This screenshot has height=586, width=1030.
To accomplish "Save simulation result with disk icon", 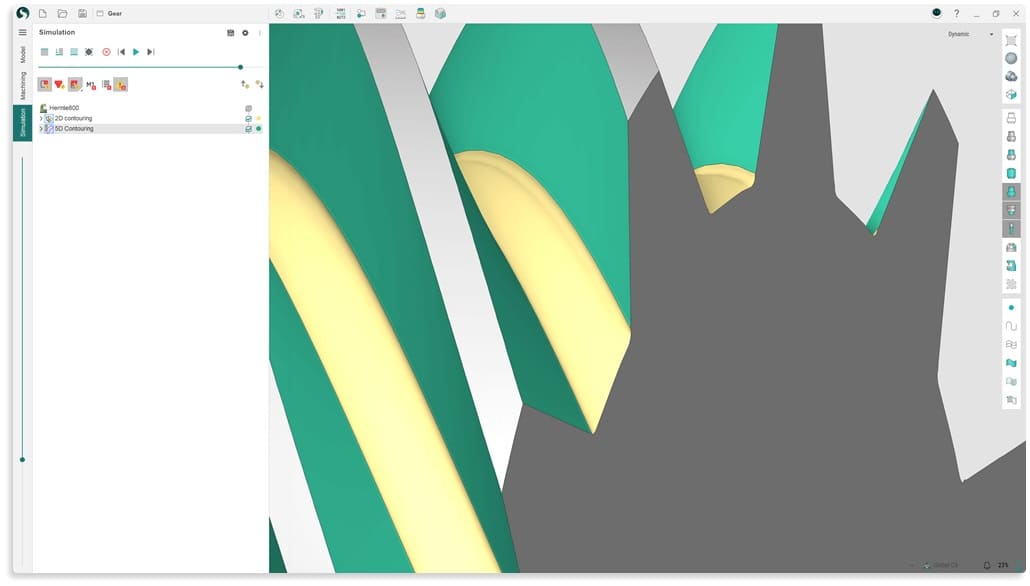I will click(x=231, y=33).
